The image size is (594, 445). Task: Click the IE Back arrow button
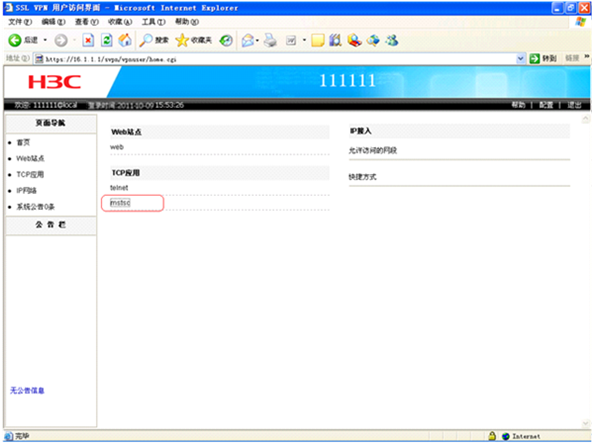pyautogui.click(x=15, y=40)
